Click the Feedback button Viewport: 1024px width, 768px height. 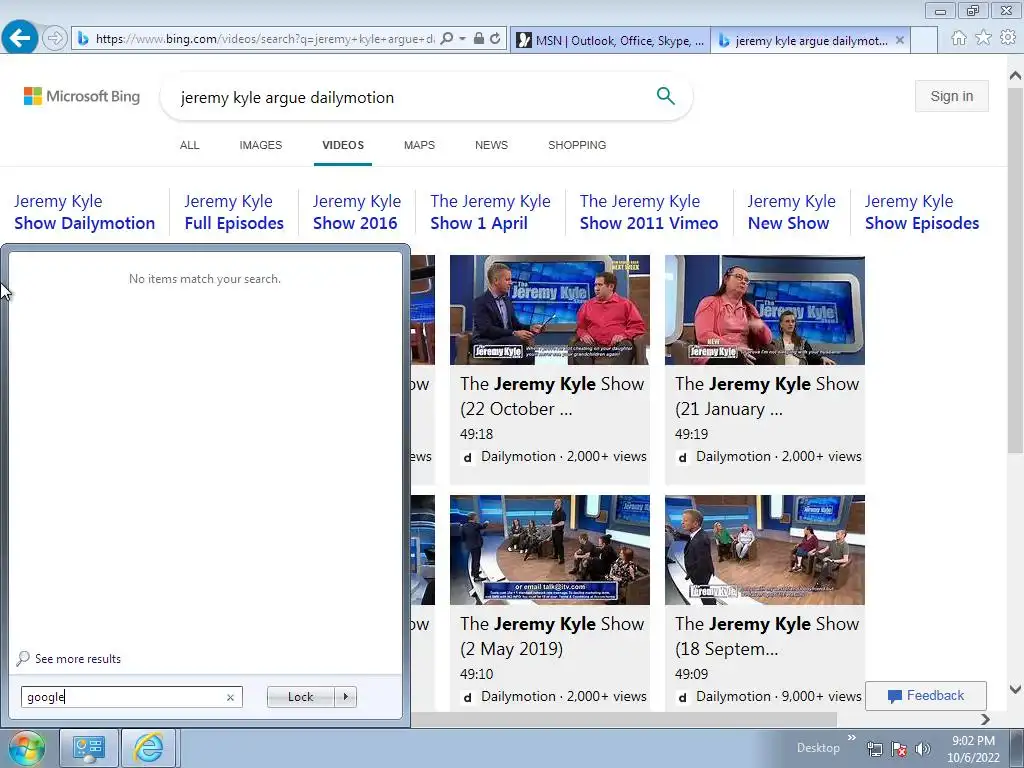926,696
